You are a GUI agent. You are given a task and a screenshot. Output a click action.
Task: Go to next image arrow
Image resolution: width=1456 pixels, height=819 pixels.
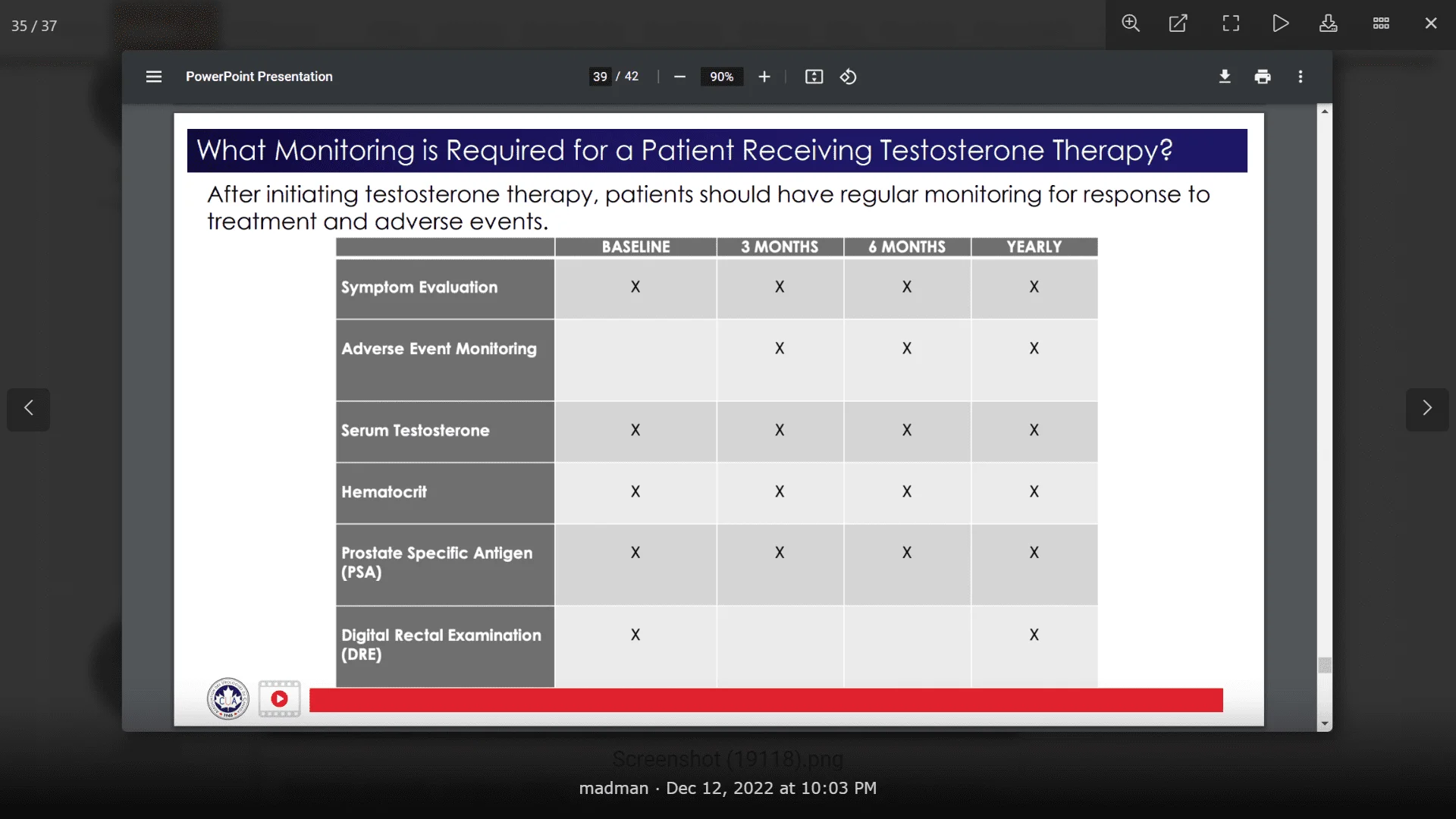pos(1427,409)
